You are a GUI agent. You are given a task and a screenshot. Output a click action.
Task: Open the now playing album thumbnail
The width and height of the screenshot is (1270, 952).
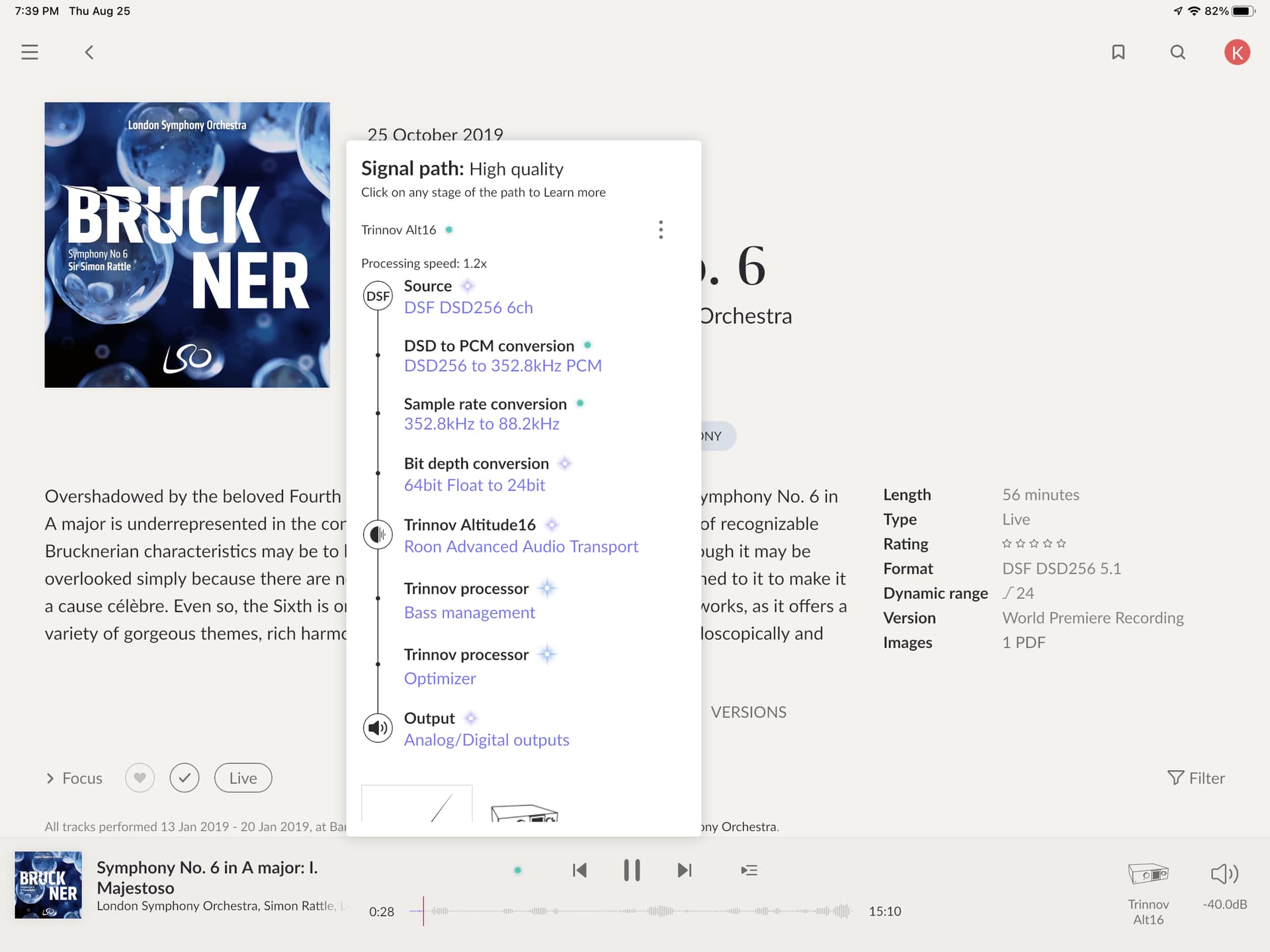pos(48,885)
